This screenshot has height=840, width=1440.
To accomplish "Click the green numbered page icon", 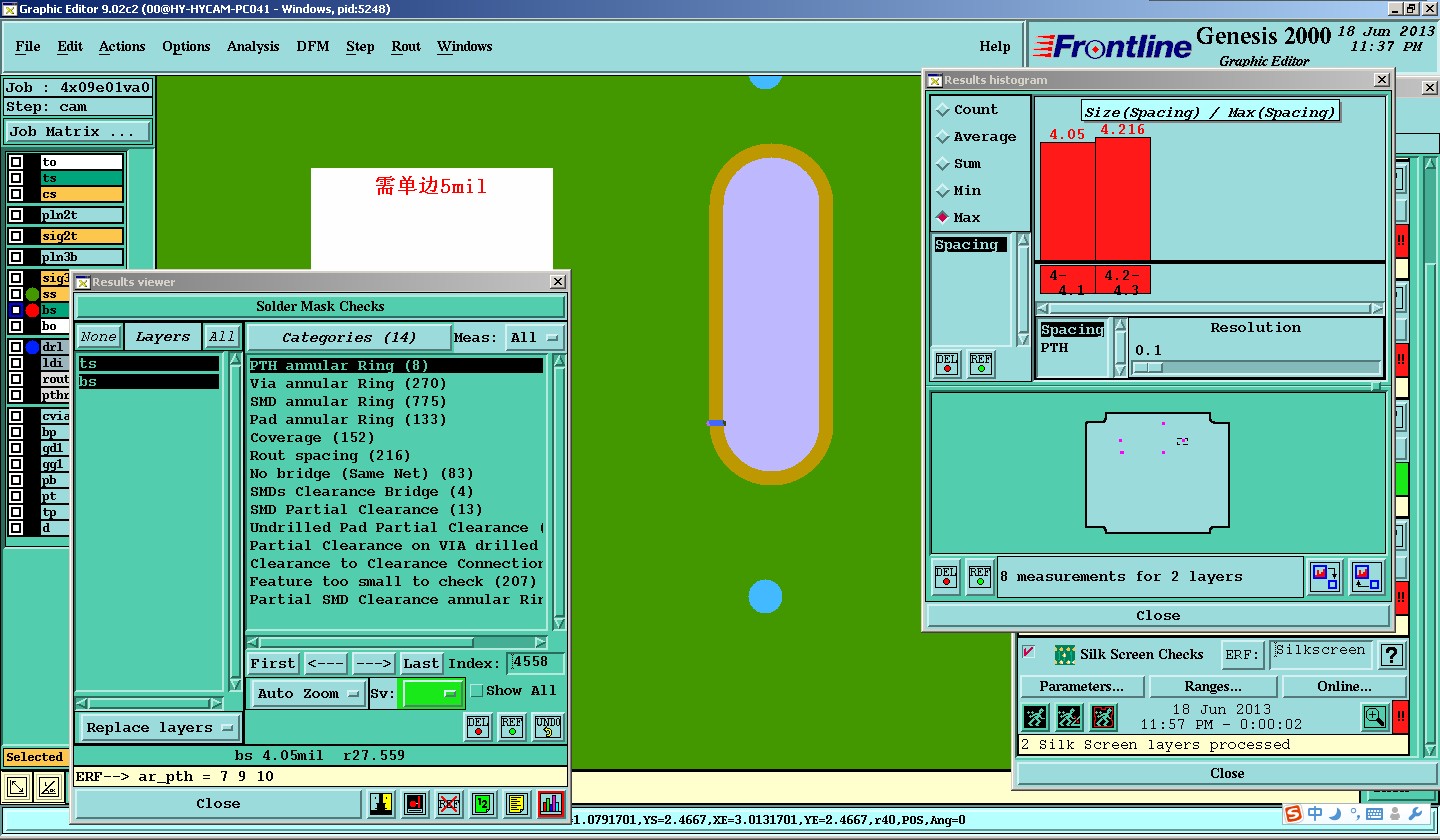I will point(483,803).
